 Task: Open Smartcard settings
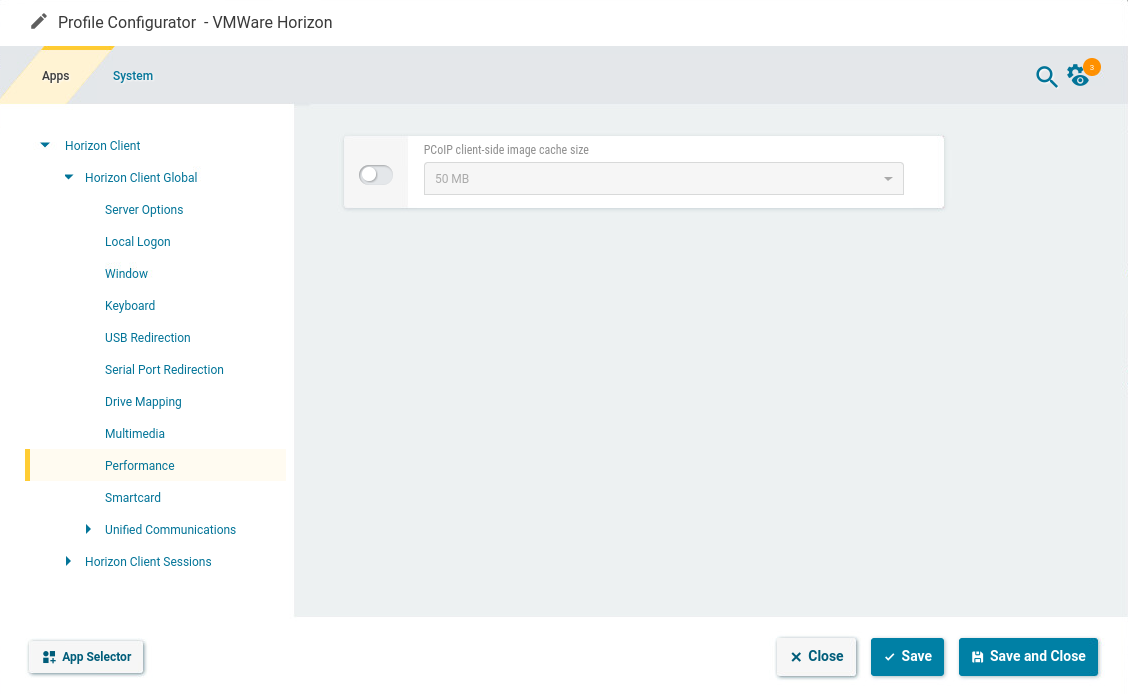coord(132,498)
